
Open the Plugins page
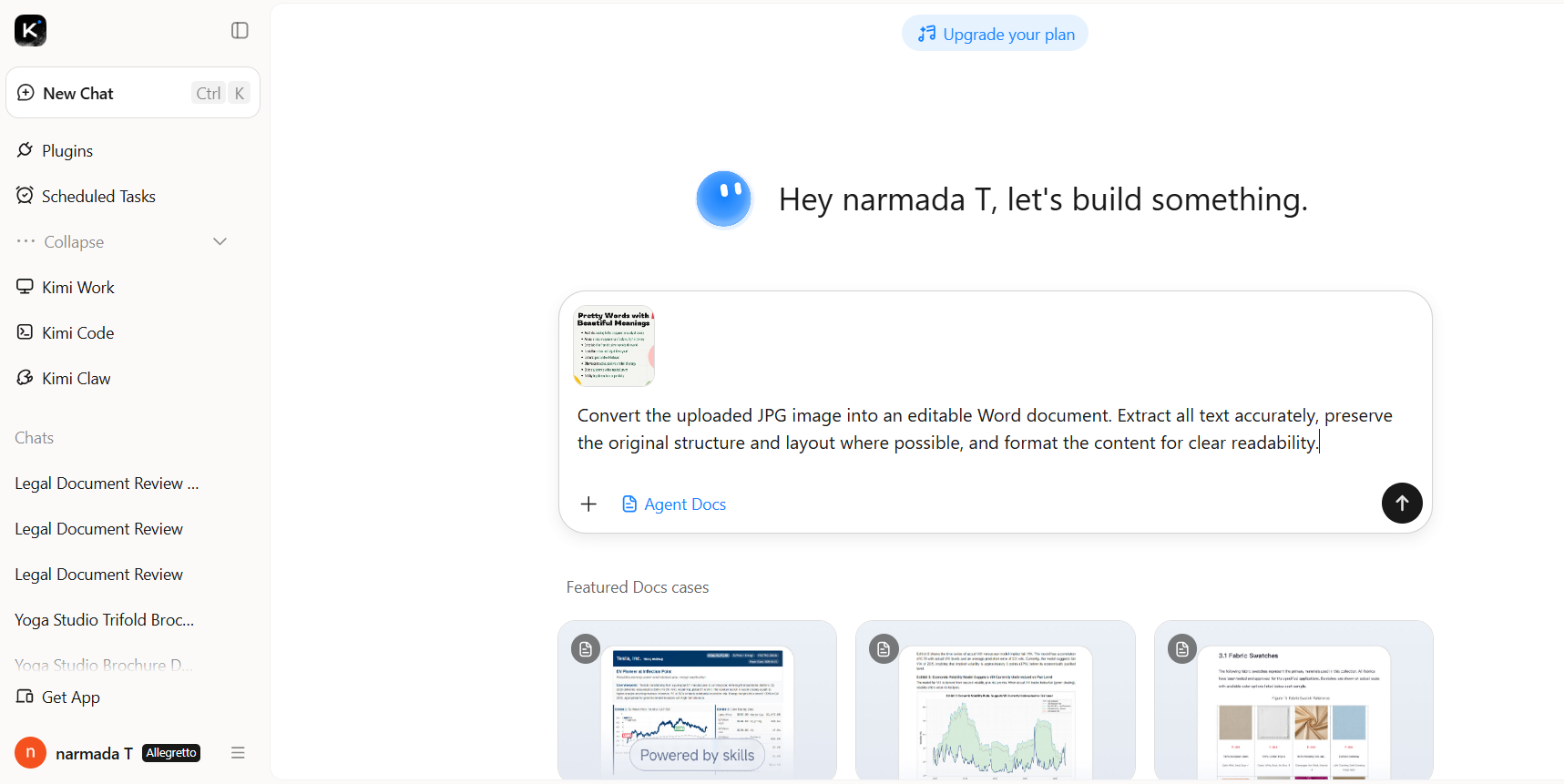tap(67, 150)
